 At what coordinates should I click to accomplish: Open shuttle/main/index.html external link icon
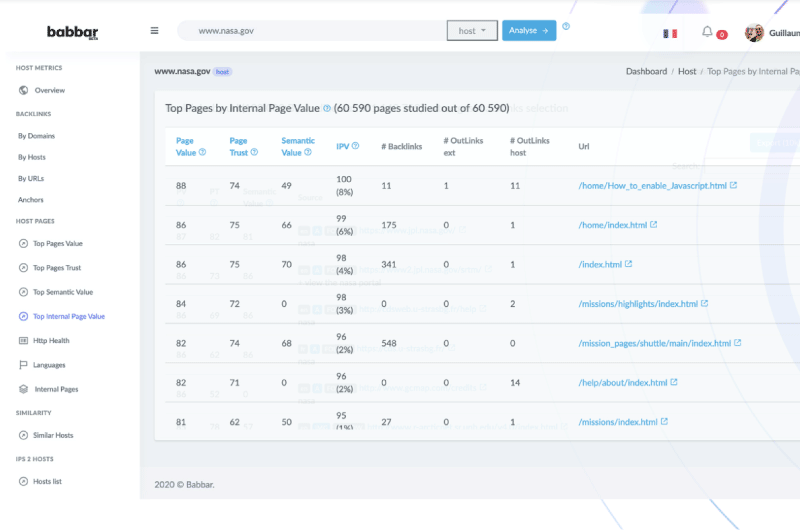(738, 343)
